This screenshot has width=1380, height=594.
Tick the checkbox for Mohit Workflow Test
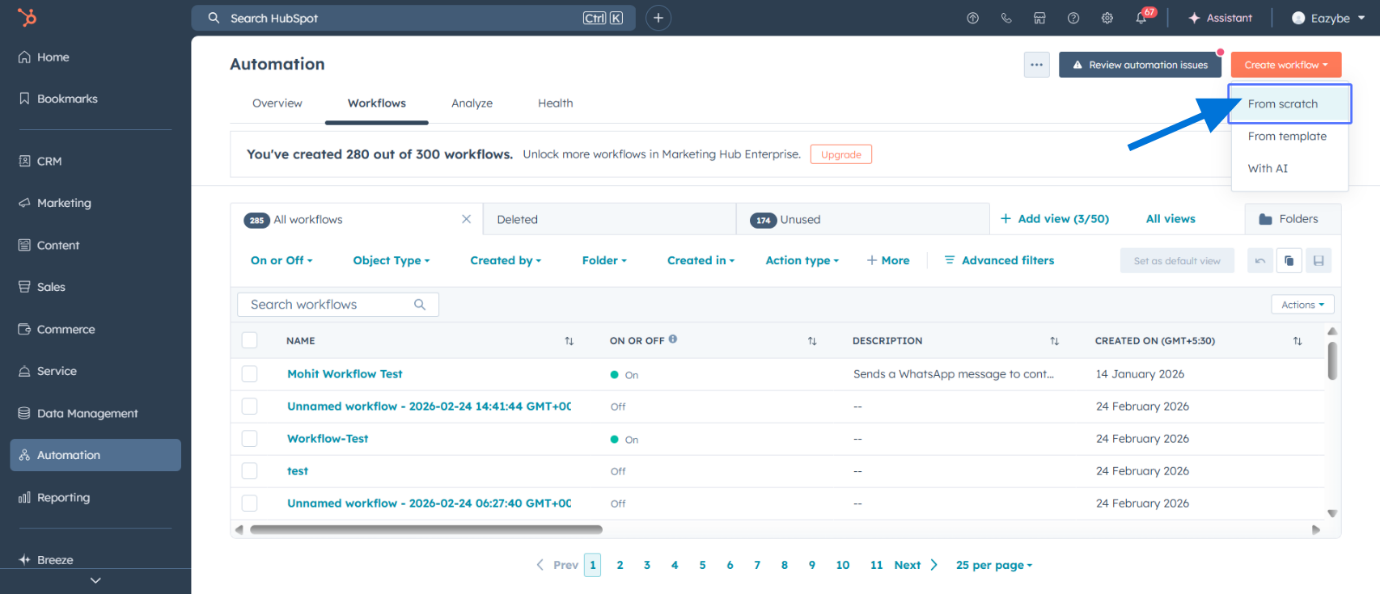(x=249, y=374)
